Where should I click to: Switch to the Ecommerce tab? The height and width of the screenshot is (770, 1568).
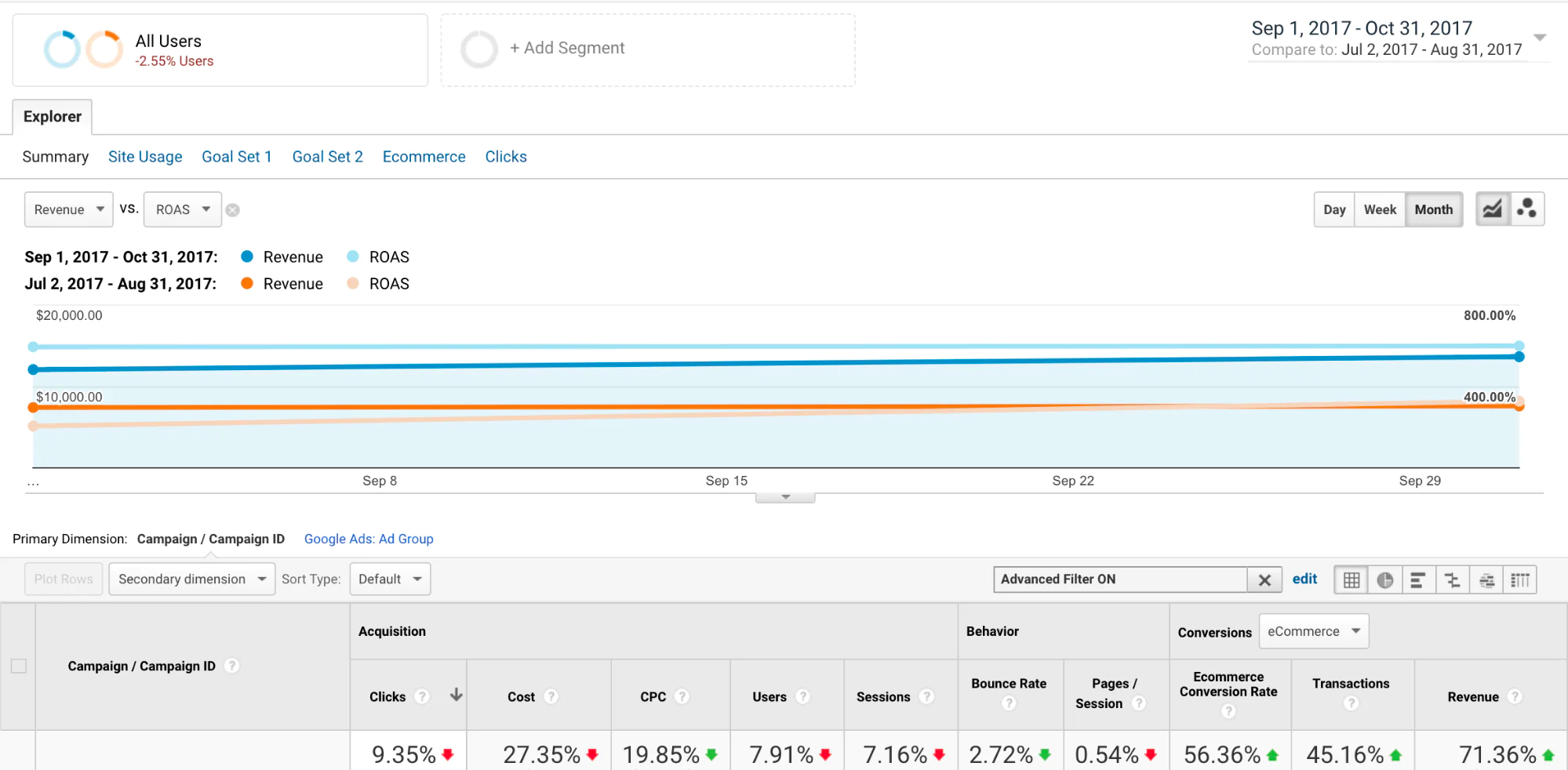coord(424,157)
